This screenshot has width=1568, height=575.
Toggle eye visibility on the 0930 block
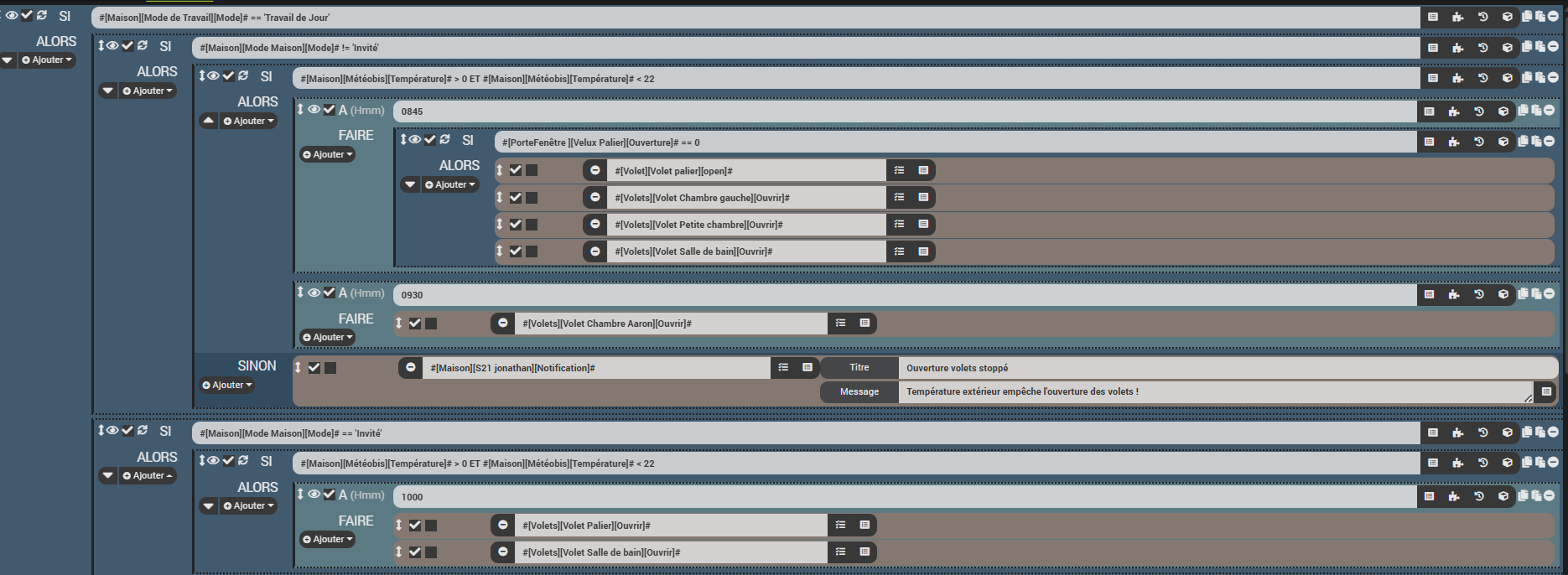pyautogui.click(x=314, y=293)
